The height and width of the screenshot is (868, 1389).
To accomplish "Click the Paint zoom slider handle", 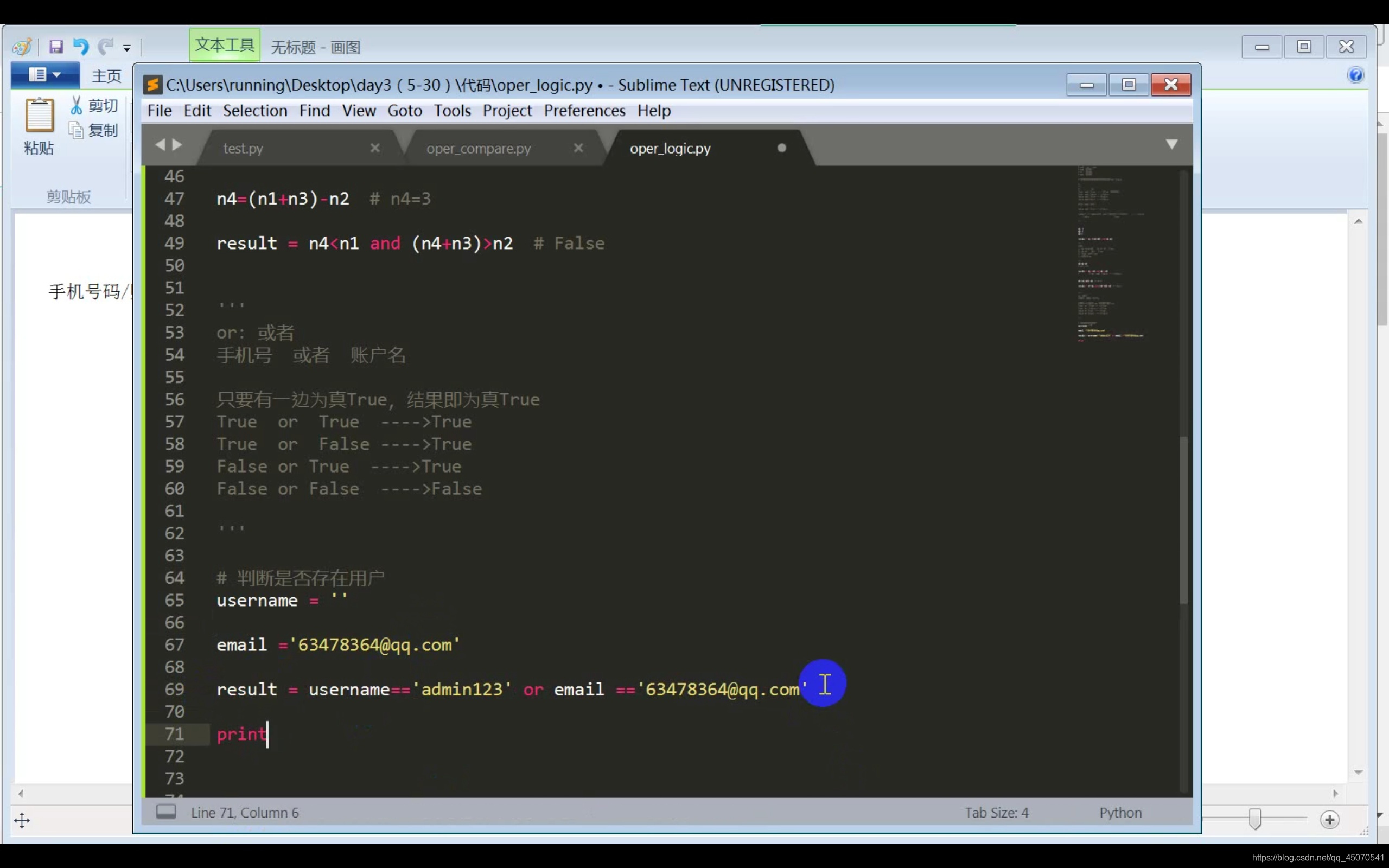I will pos(1254,819).
